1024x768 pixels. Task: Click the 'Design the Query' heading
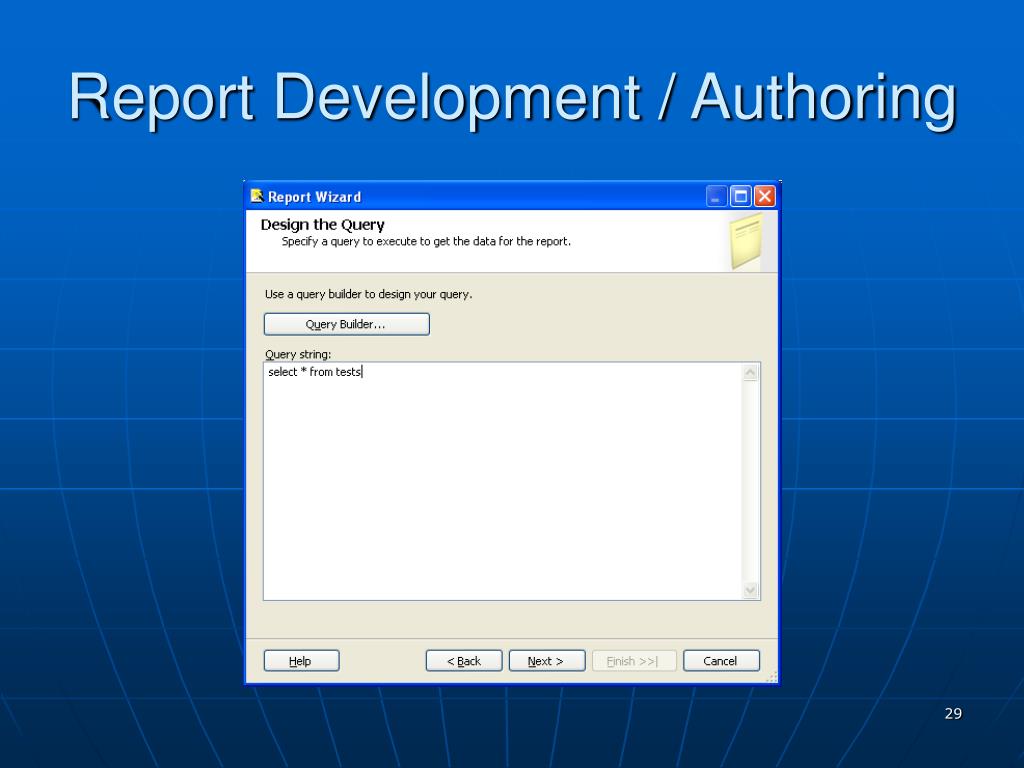[323, 225]
